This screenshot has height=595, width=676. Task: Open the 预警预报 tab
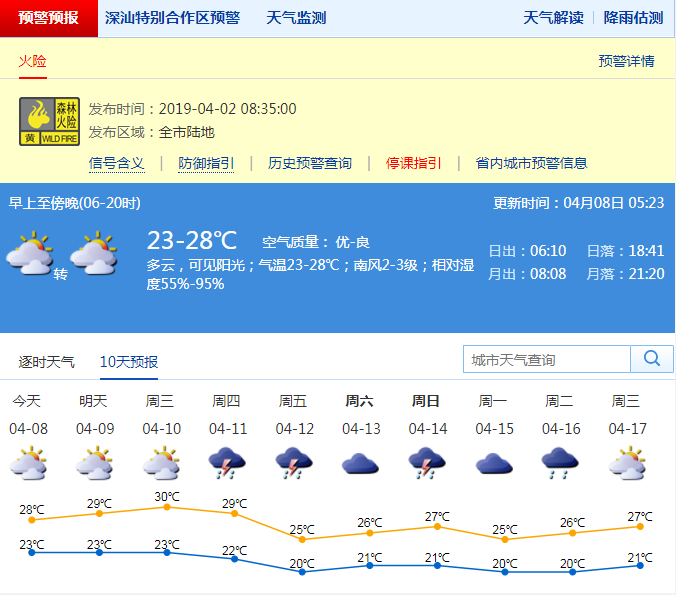[x=48, y=18]
